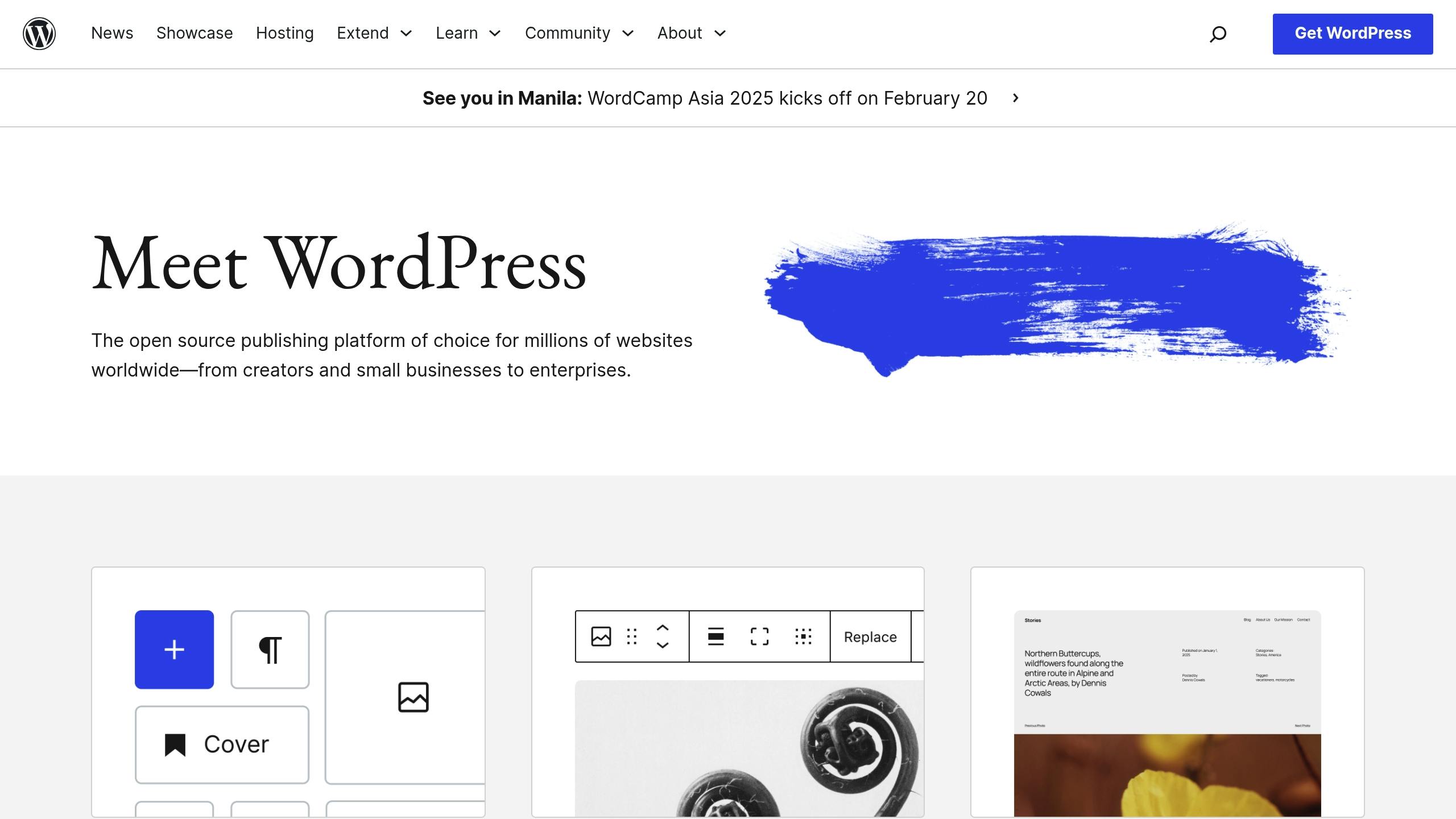This screenshot has width=1456, height=819.
Task: Click the WordPress logo icon
Action: [x=39, y=33]
